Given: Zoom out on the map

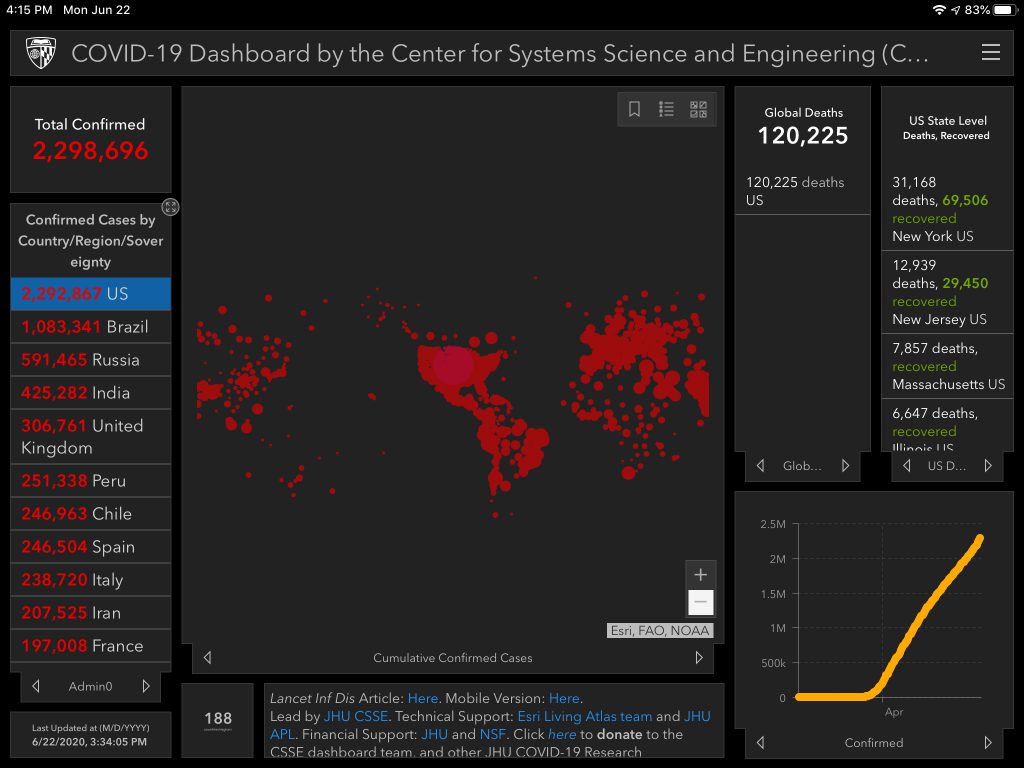Looking at the screenshot, I should (700, 602).
